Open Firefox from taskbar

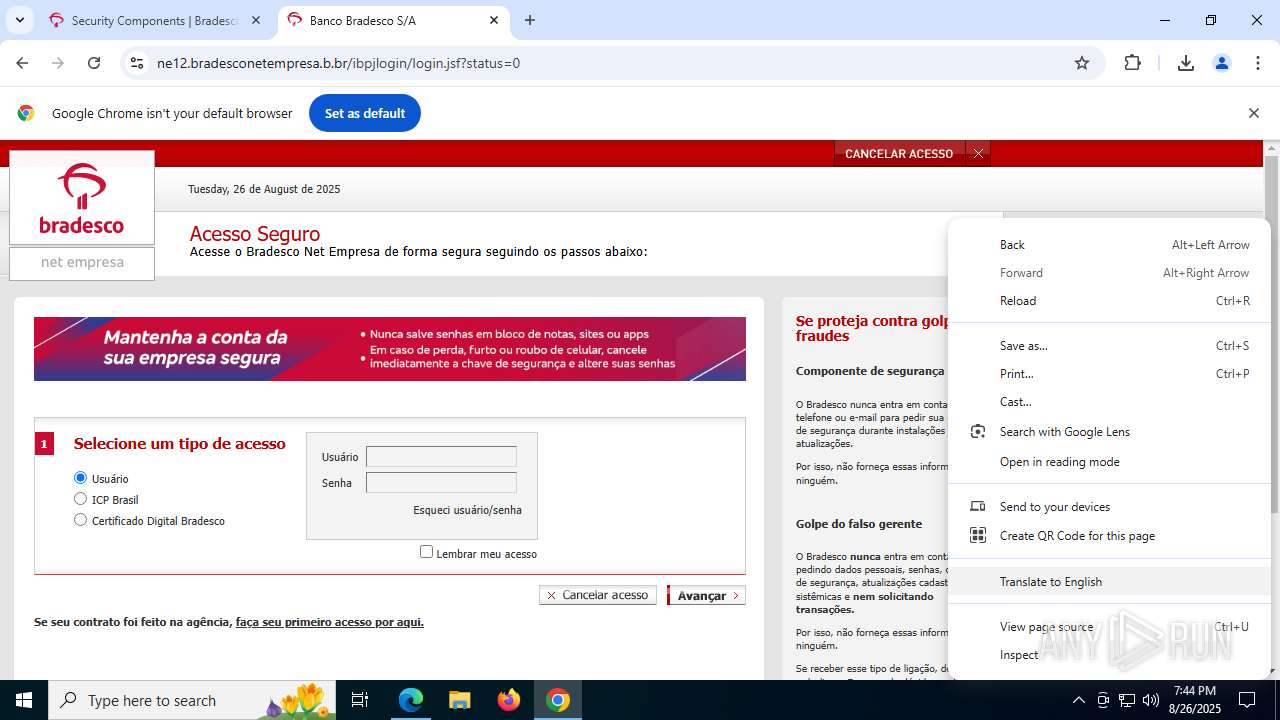(x=509, y=700)
